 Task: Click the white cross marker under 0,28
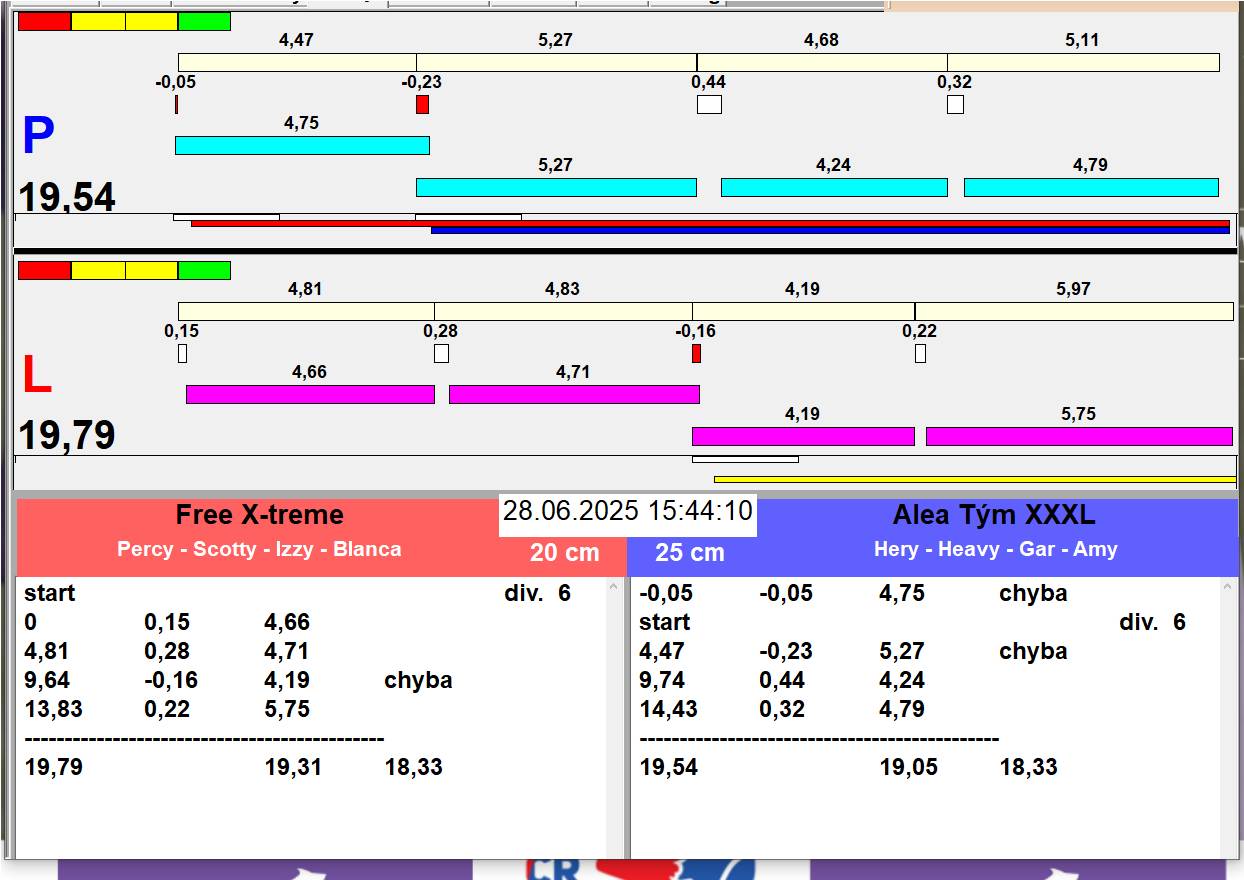(441, 353)
